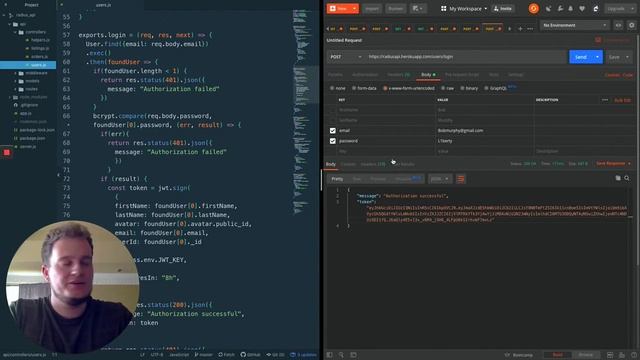Open the Upgrade dropdown button
This screenshot has height=360, width=640.
pyautogui.click(x=620, y=9)
